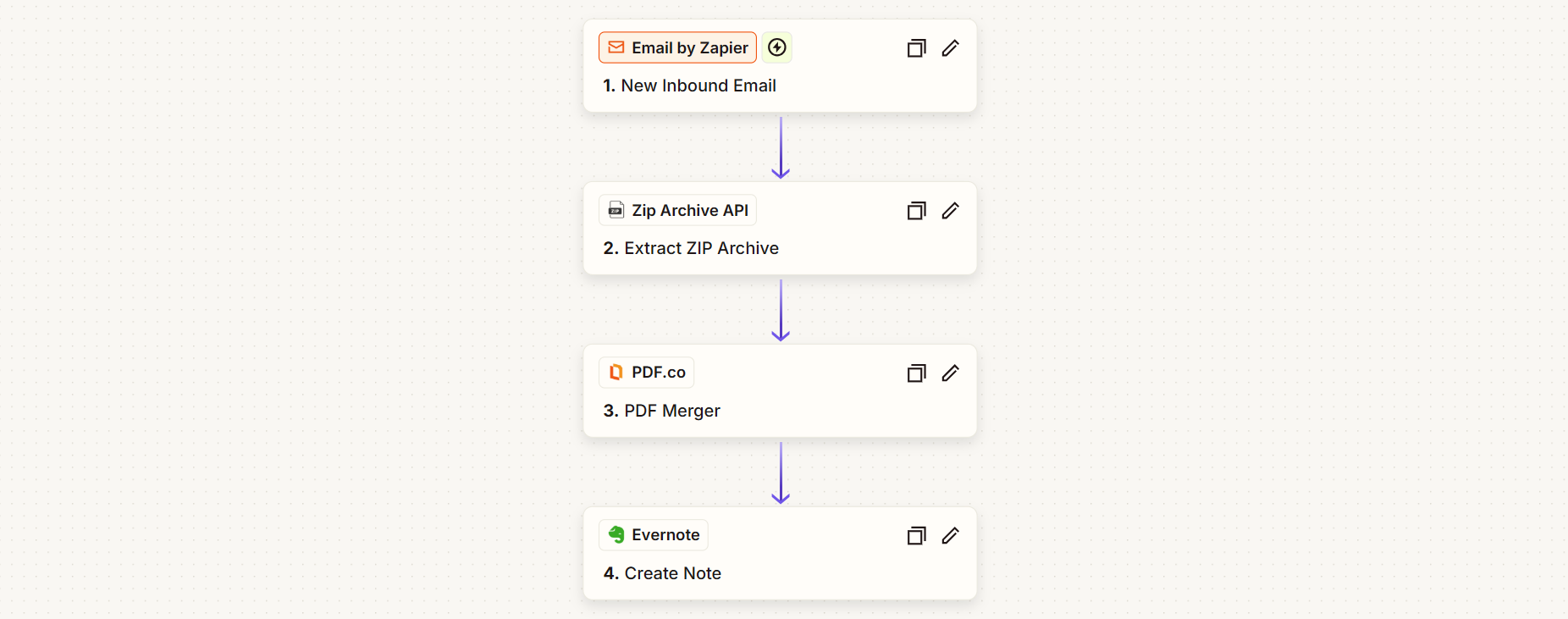Image resolution: width=1568 pixels, height=619 pixels.
Task: Edit the New Inbound Email step with pencil icon
Action: point(951,48)
